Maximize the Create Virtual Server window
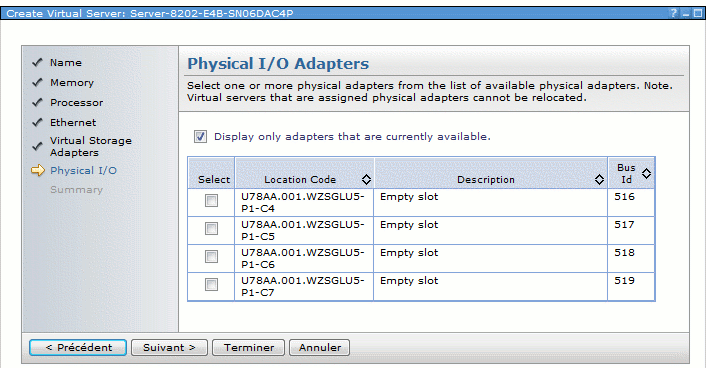The width and height of the screenshot is (706, 368). (697, 14)
